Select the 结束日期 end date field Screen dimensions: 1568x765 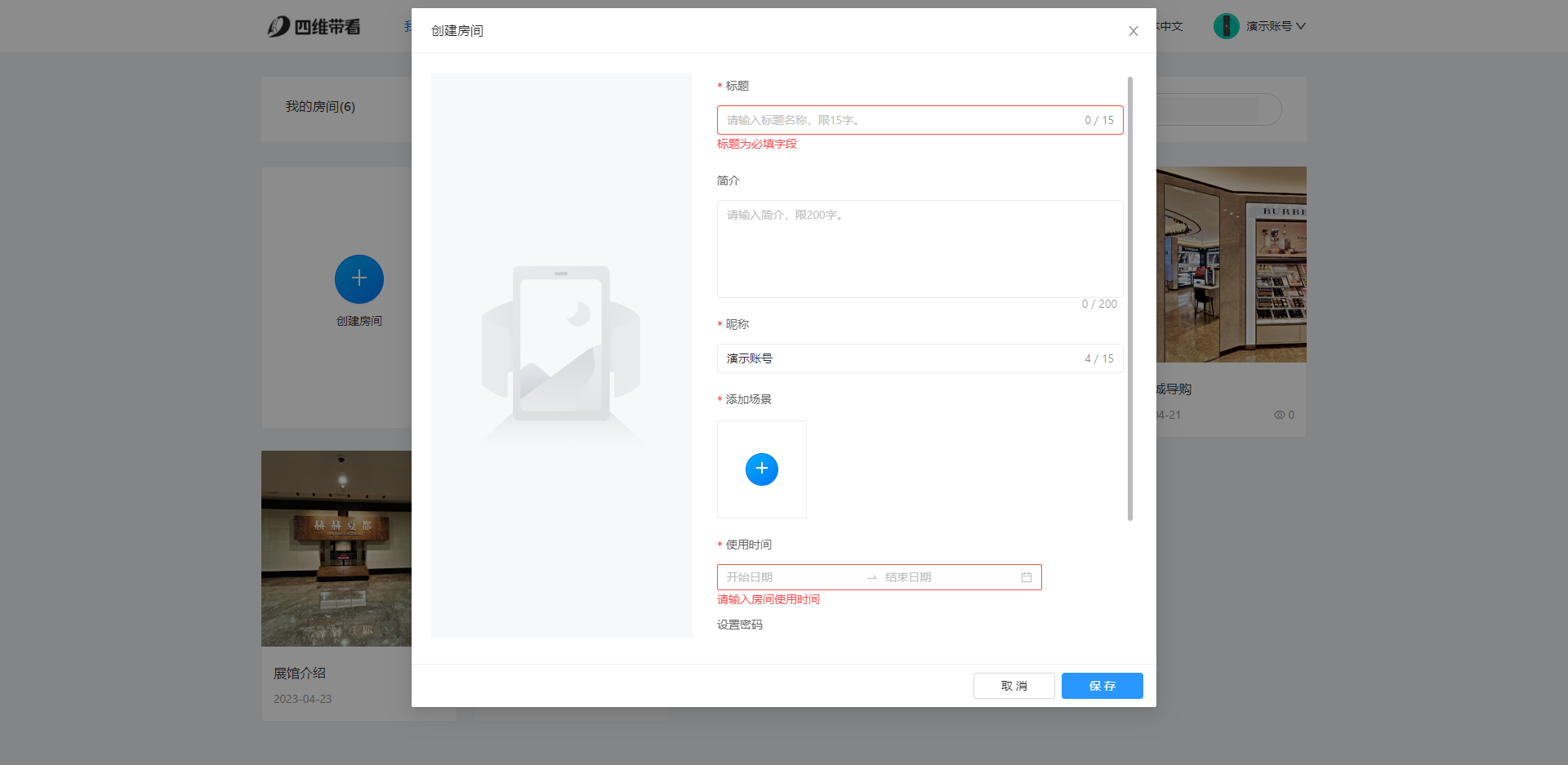tap(947, 577)
